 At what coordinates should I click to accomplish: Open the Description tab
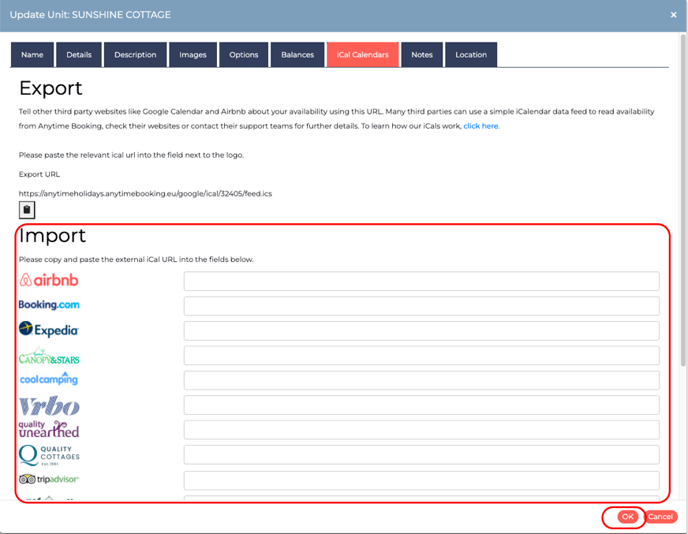coord(135,55)
